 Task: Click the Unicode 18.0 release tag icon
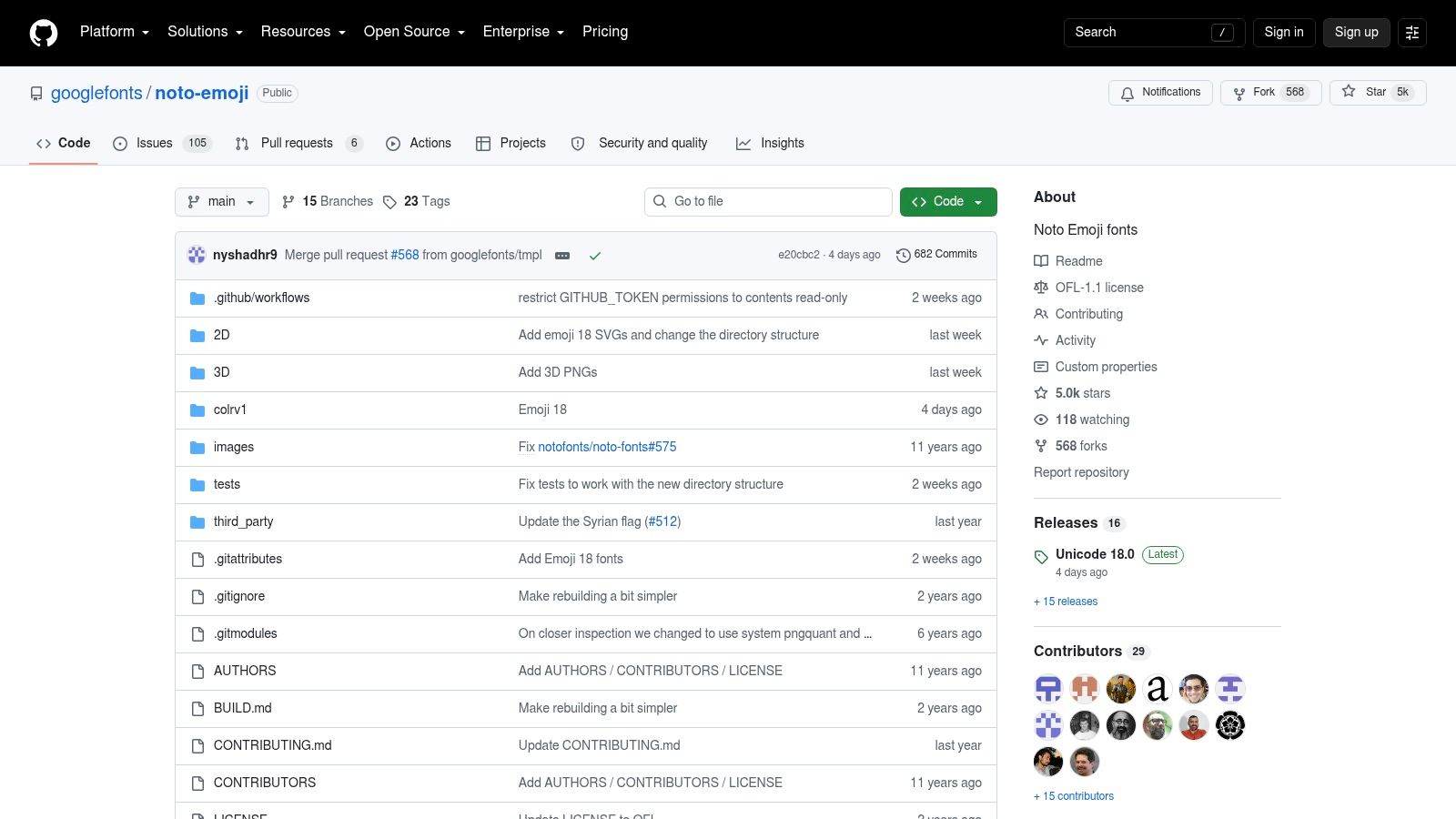pos(1041,557)
